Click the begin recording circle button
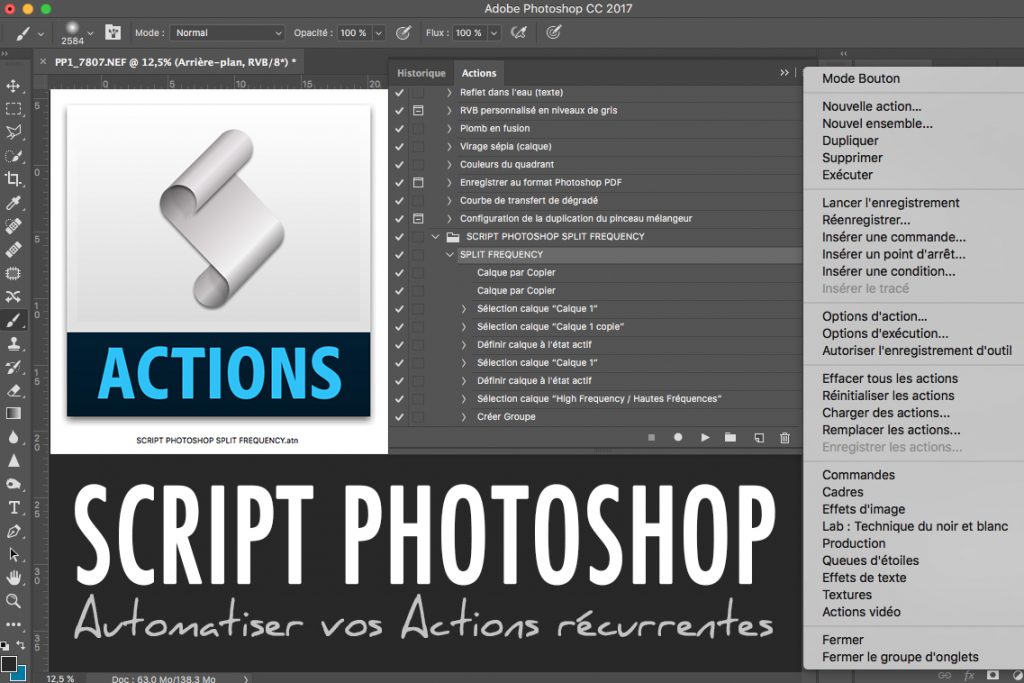The height and width of the screenshot is (683, 1024). [678, 437]
